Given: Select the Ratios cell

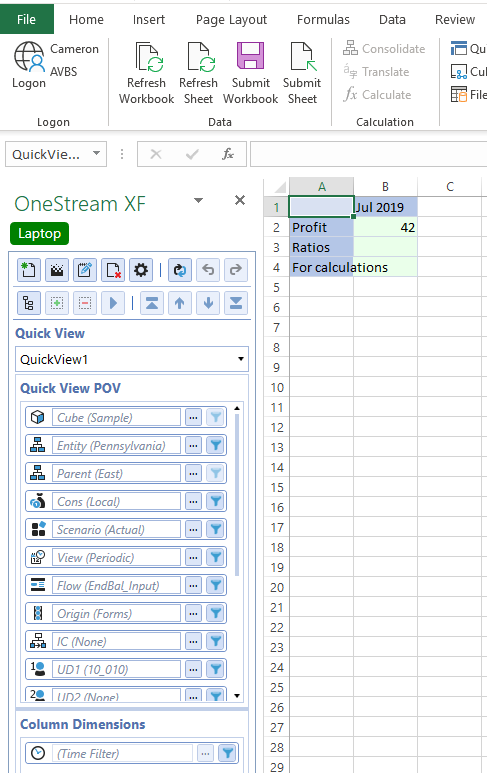Looking at the screenshot, I should 321,247.
